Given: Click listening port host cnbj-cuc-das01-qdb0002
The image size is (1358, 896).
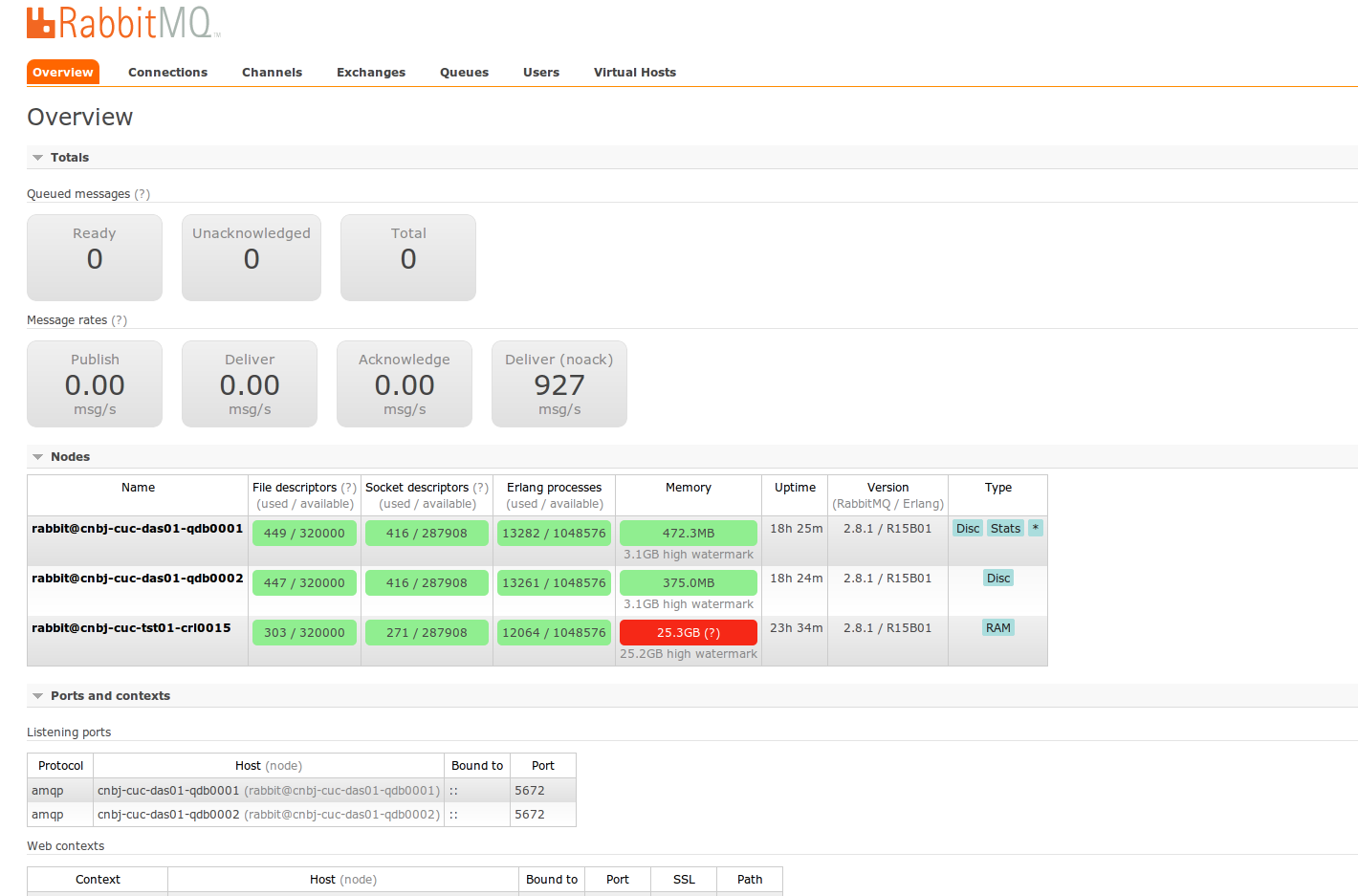Looking at the screenshot, I should coord(168,814).
